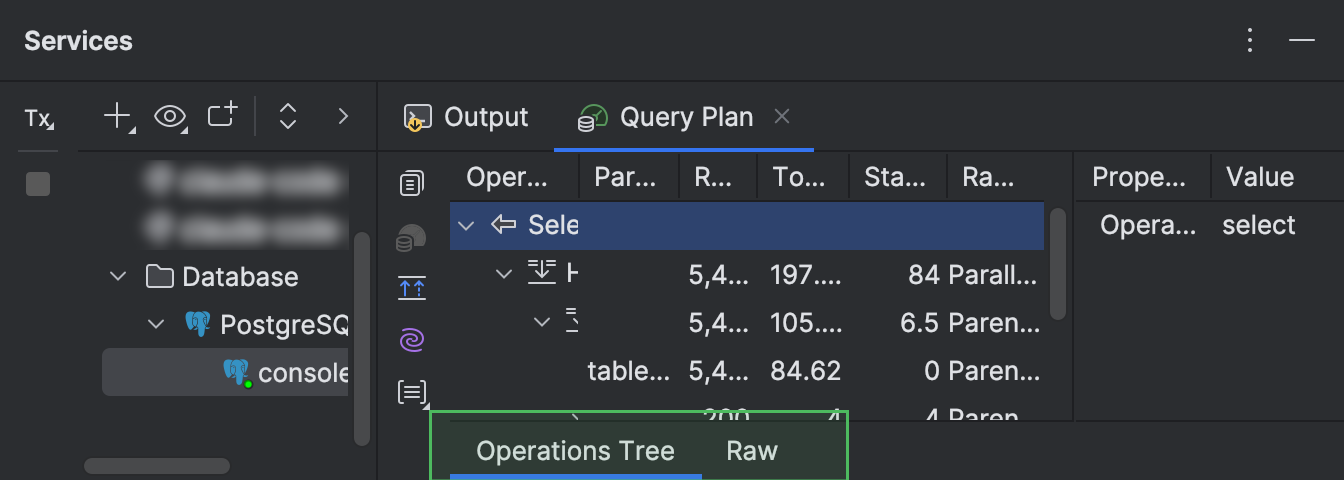Click the Services tree vertical scrollbar
Viewport: 1344px width, 480px height.
362,338
